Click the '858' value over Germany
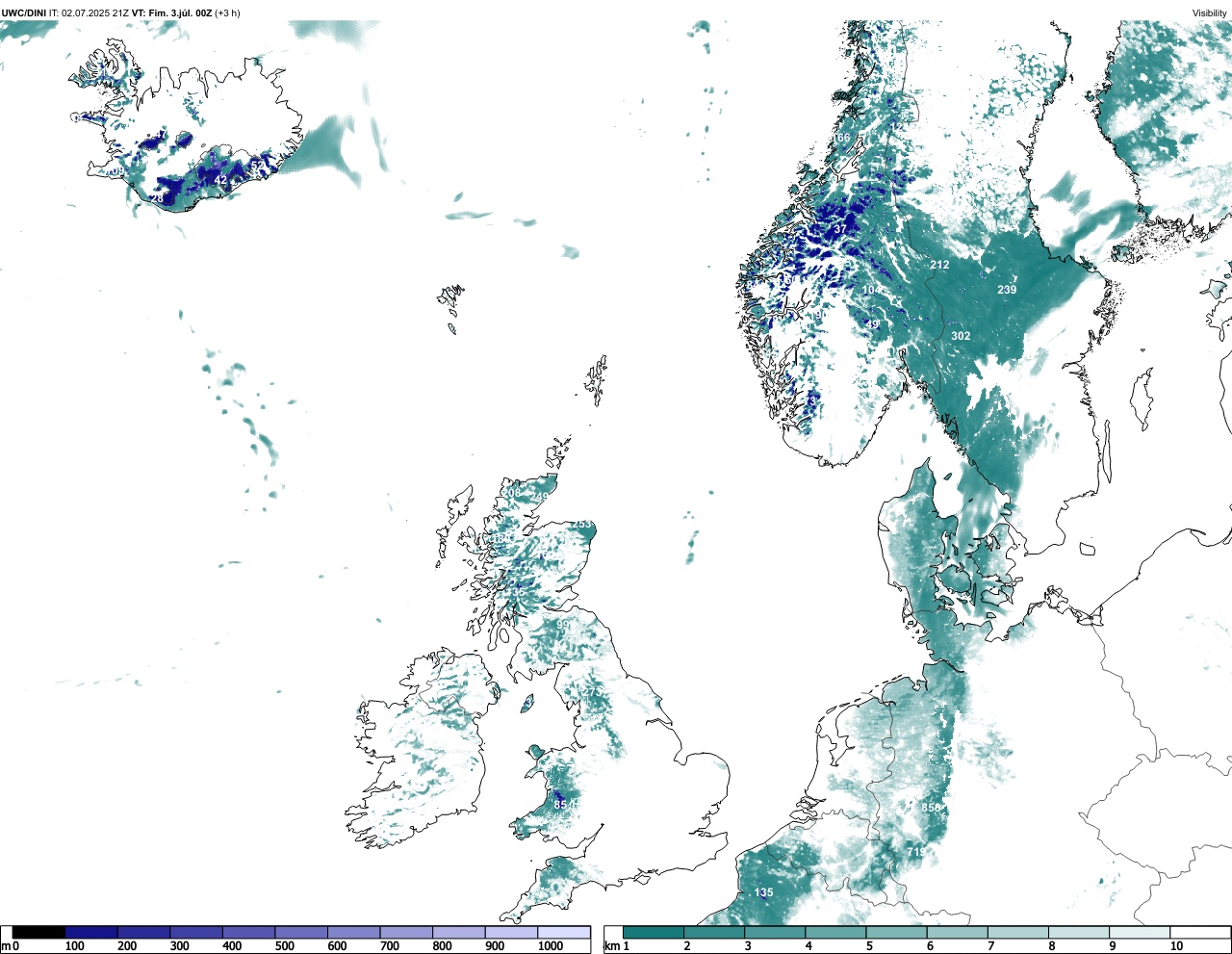Image resolution: width=1232 pixels, height=954 pixels. click(931, 808)
